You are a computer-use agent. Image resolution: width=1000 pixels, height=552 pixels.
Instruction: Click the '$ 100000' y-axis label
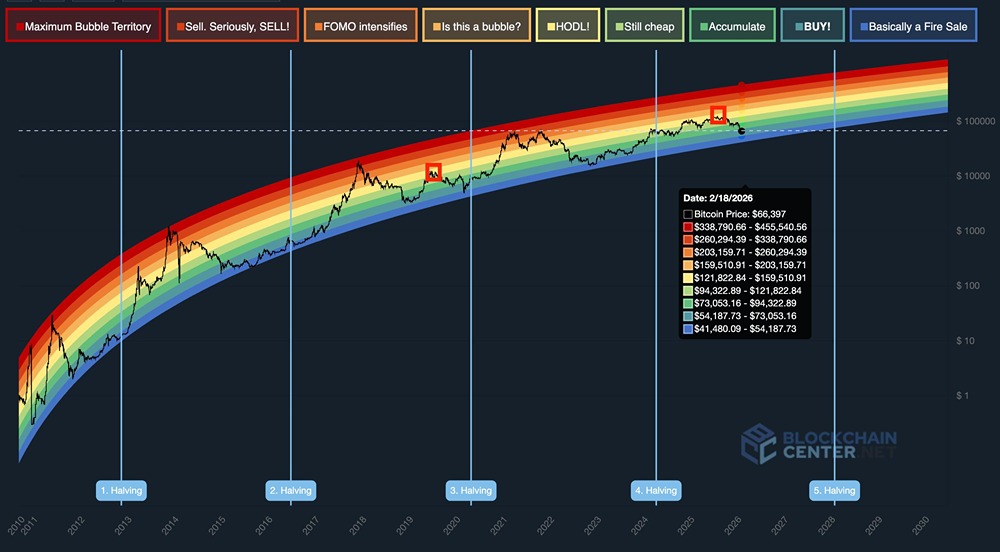point(975,121)
